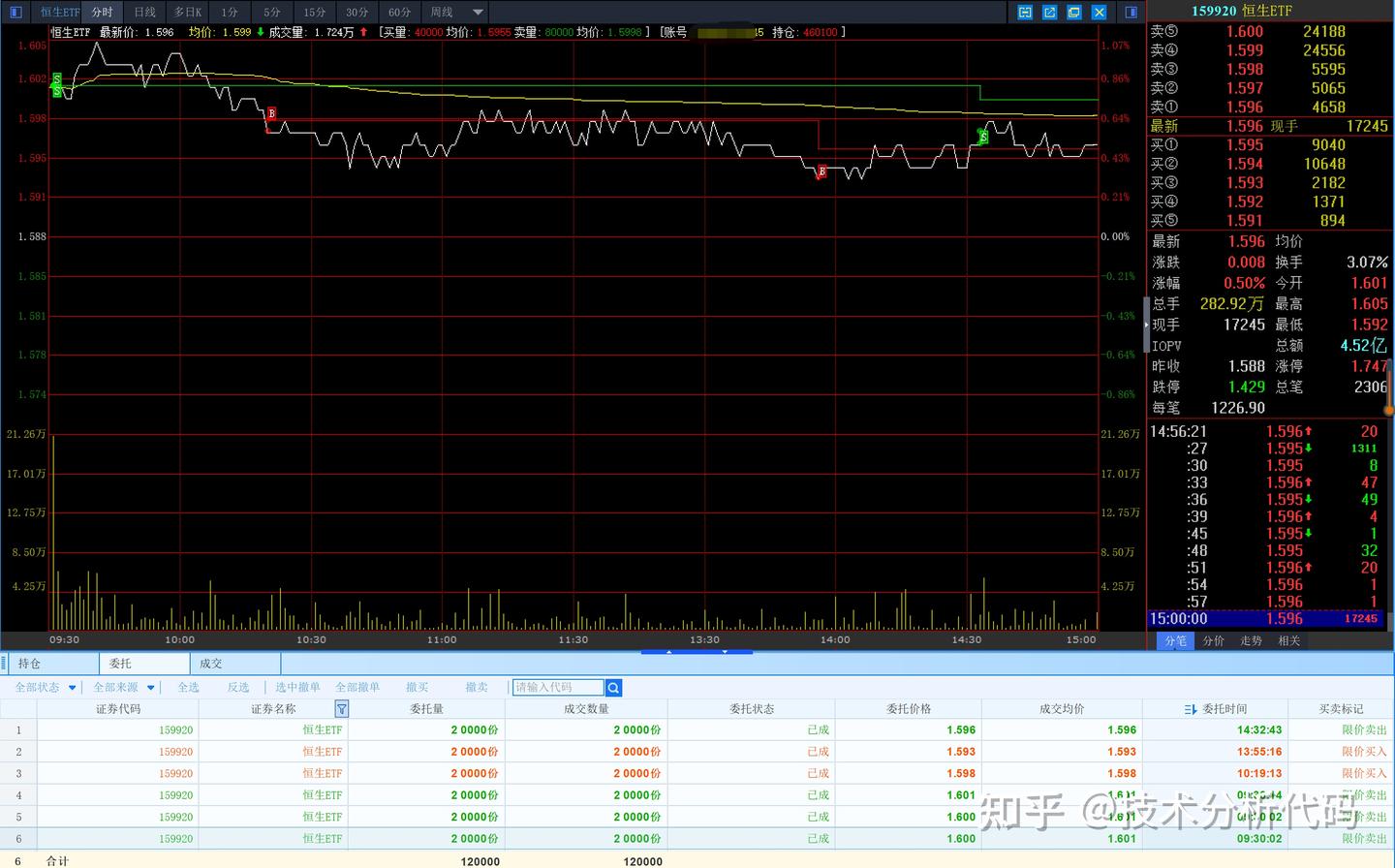Click the 159920 恒生ETF quote panel title

1241,11
